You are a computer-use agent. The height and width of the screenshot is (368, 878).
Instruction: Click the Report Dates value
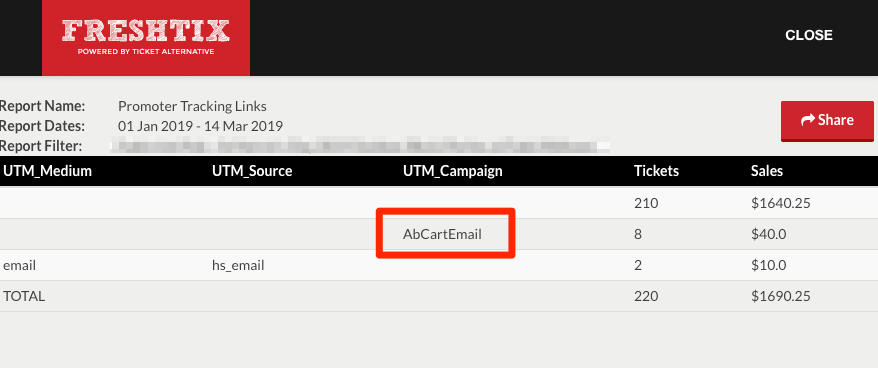coord(200,126)
